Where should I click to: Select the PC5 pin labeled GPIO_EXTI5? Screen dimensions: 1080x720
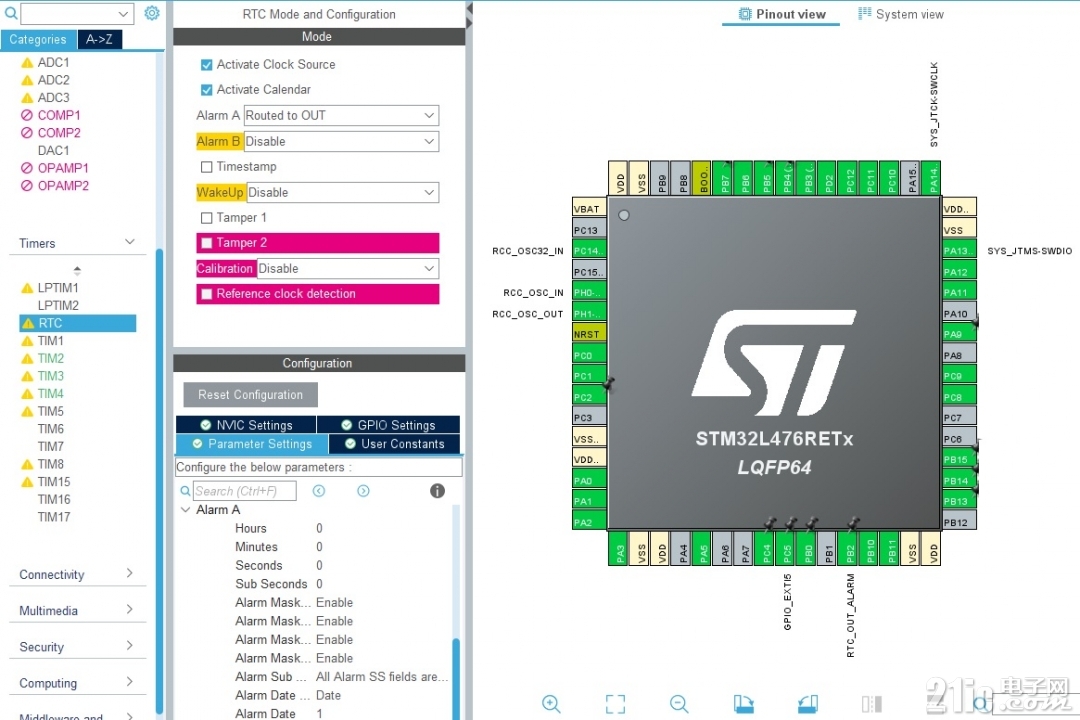click(x=787, y=549)
